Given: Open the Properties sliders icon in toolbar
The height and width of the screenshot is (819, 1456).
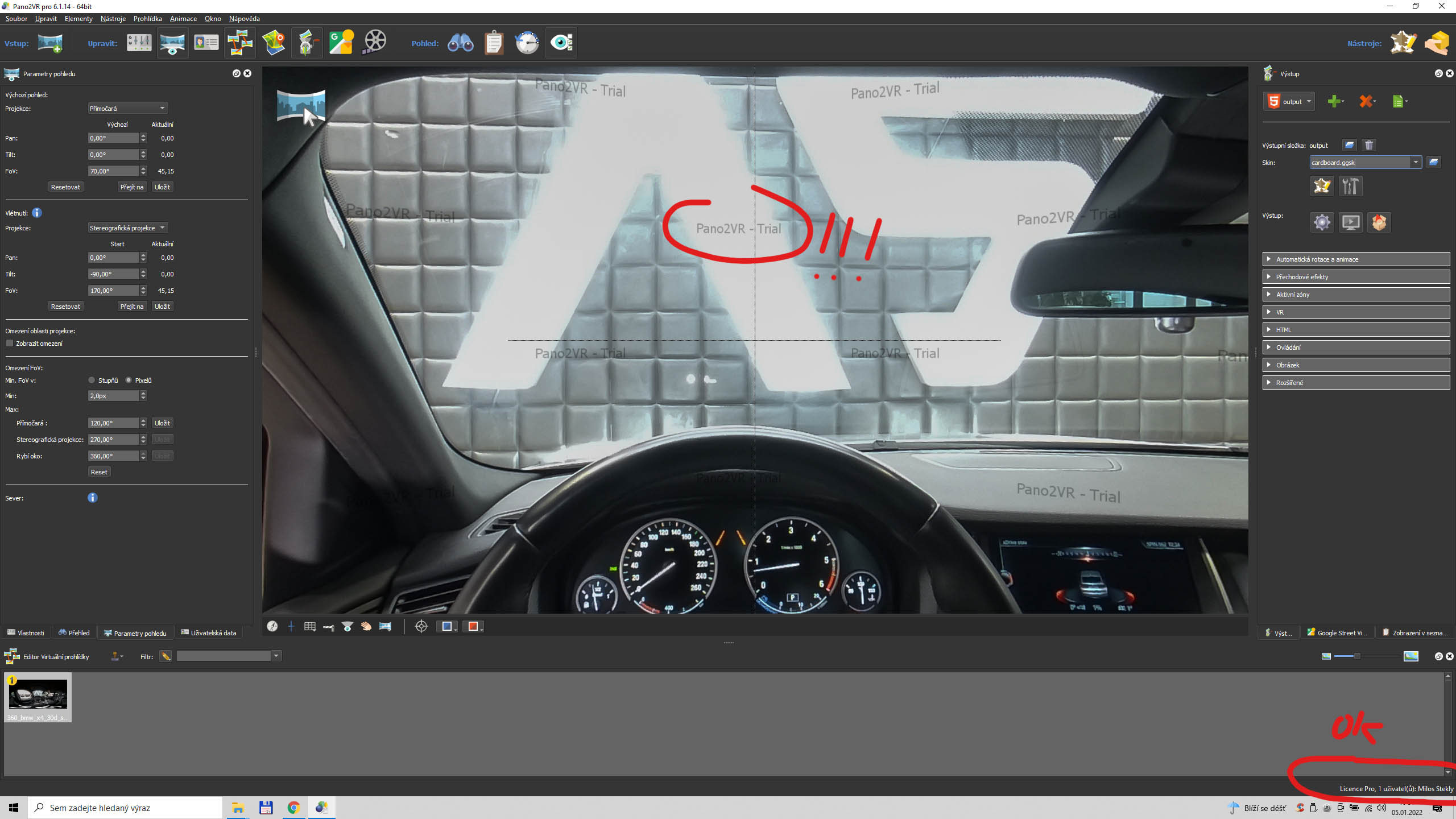Looking at the screenshot, I should coord(139,43).
